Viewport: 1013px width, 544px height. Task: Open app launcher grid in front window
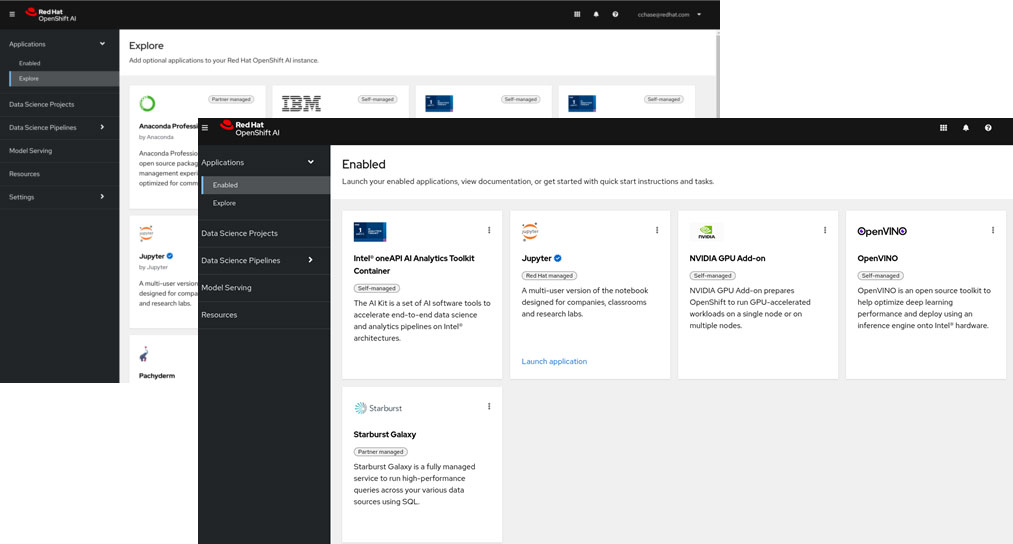(x=943, y=128)
